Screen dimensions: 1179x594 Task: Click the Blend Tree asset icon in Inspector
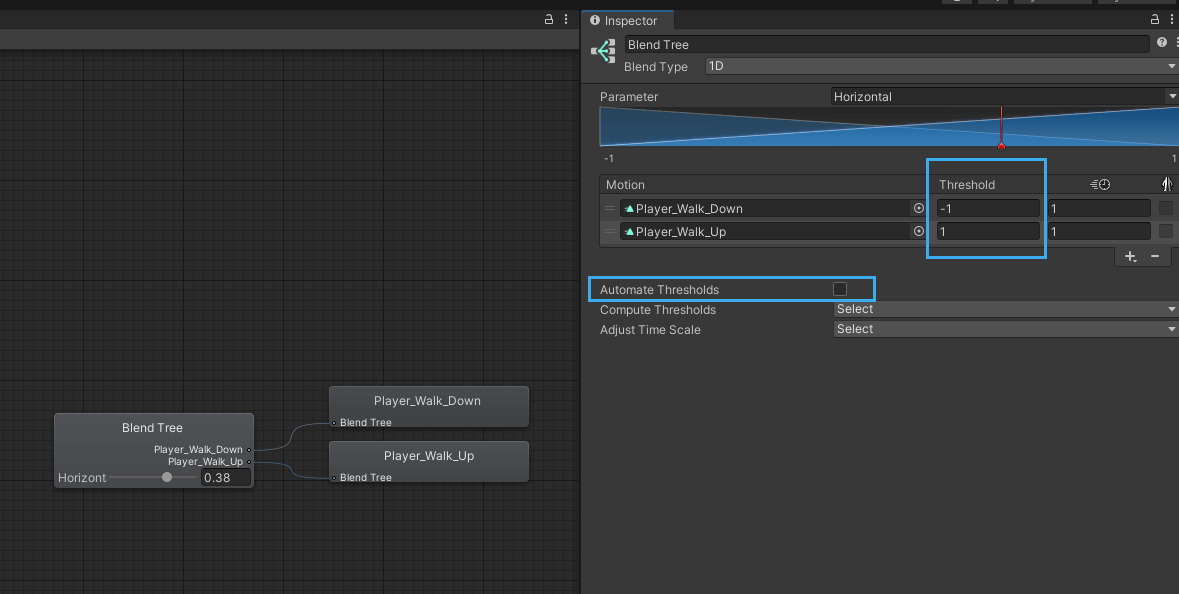(x=602, y=51)
